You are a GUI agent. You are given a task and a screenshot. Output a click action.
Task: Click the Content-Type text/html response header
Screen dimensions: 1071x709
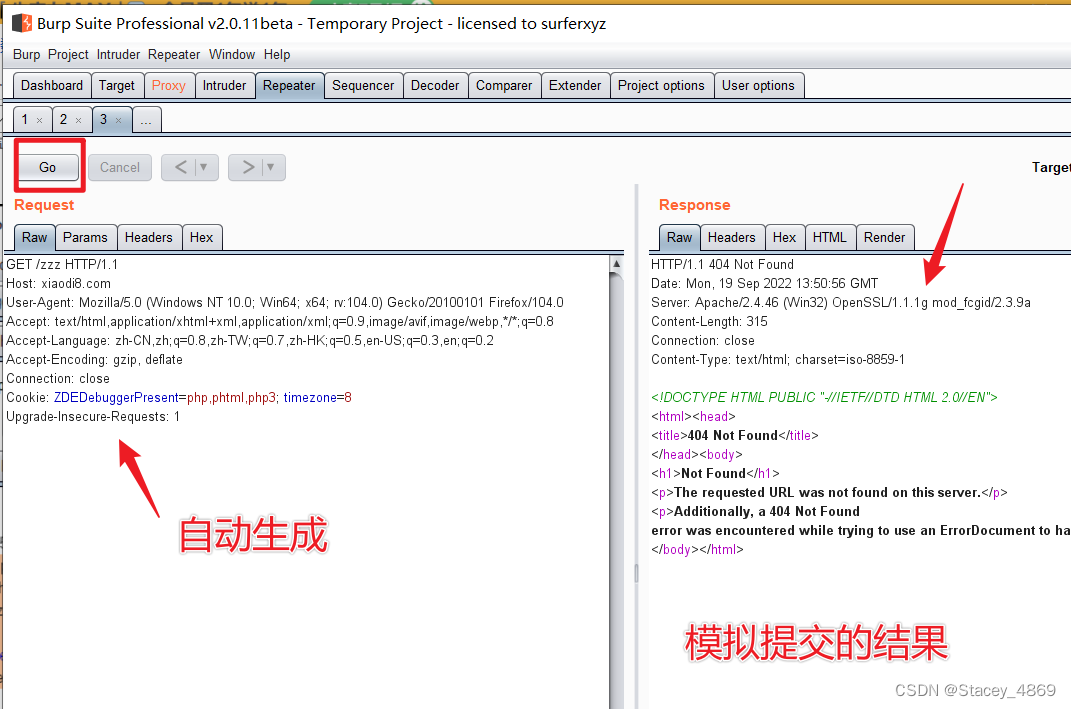778,360
